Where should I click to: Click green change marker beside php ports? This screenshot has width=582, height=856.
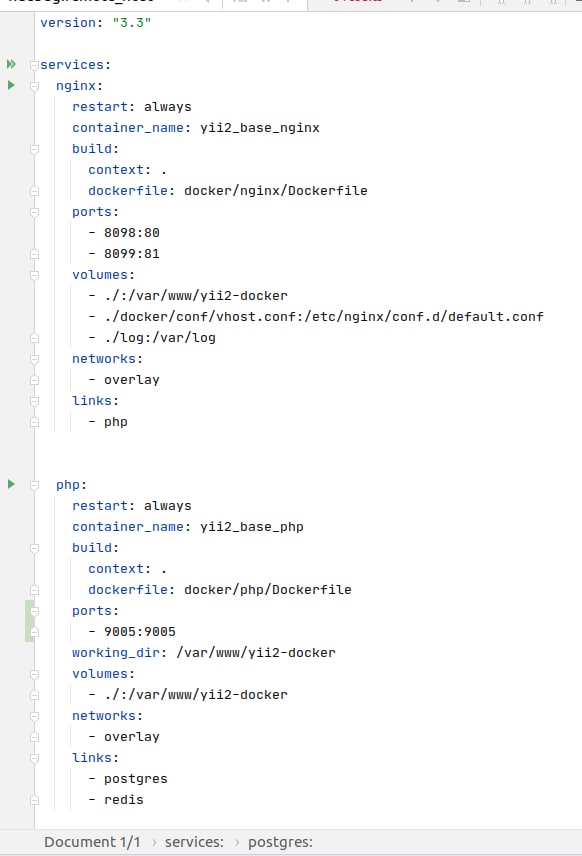point(28,621)
